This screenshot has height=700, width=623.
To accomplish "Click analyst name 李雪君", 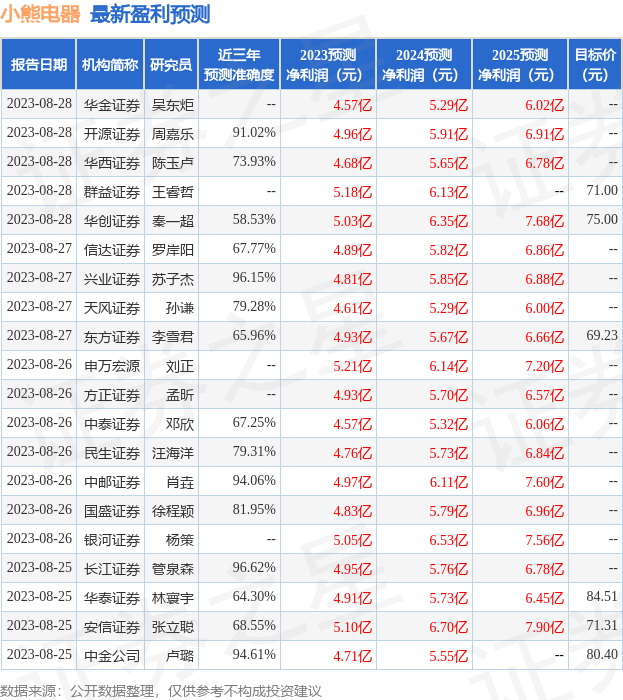I will [172, 336].
